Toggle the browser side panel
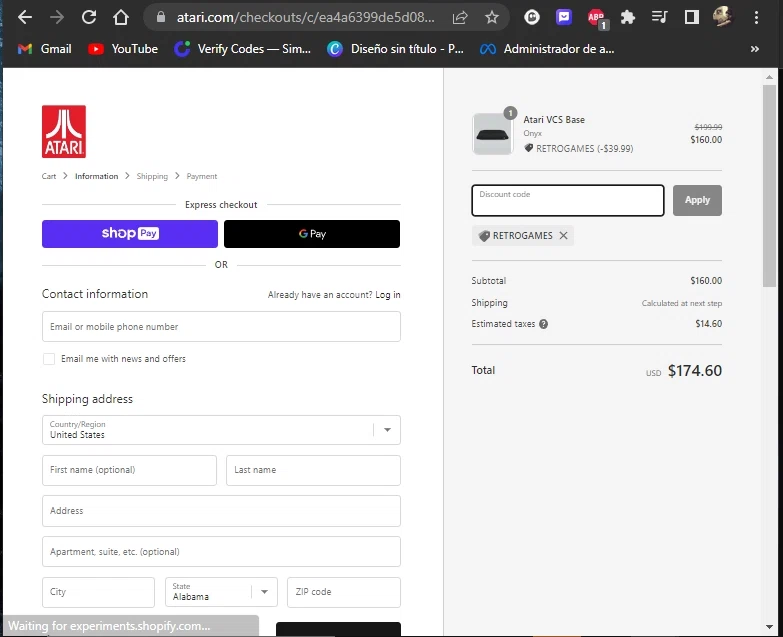Viewport: 783px width, 637px height. pyautogui.click(x=692, y=17)
